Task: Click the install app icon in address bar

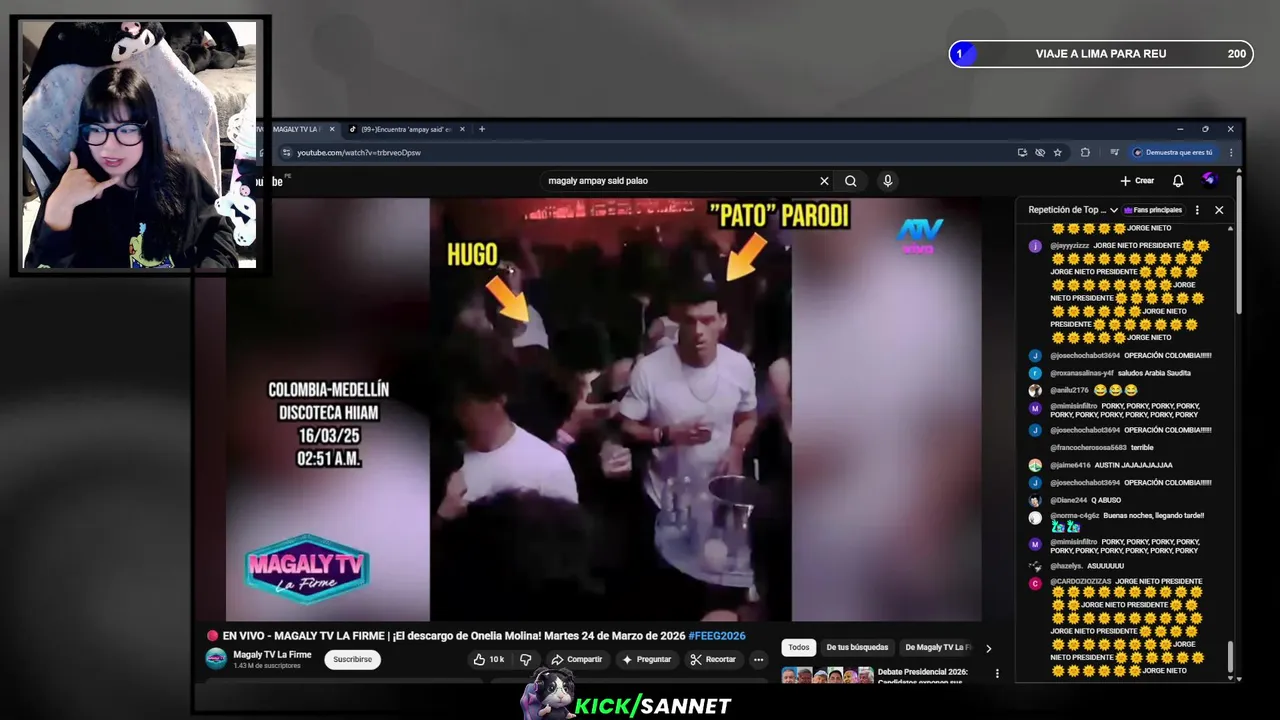Action: [x=1022, y=153]
